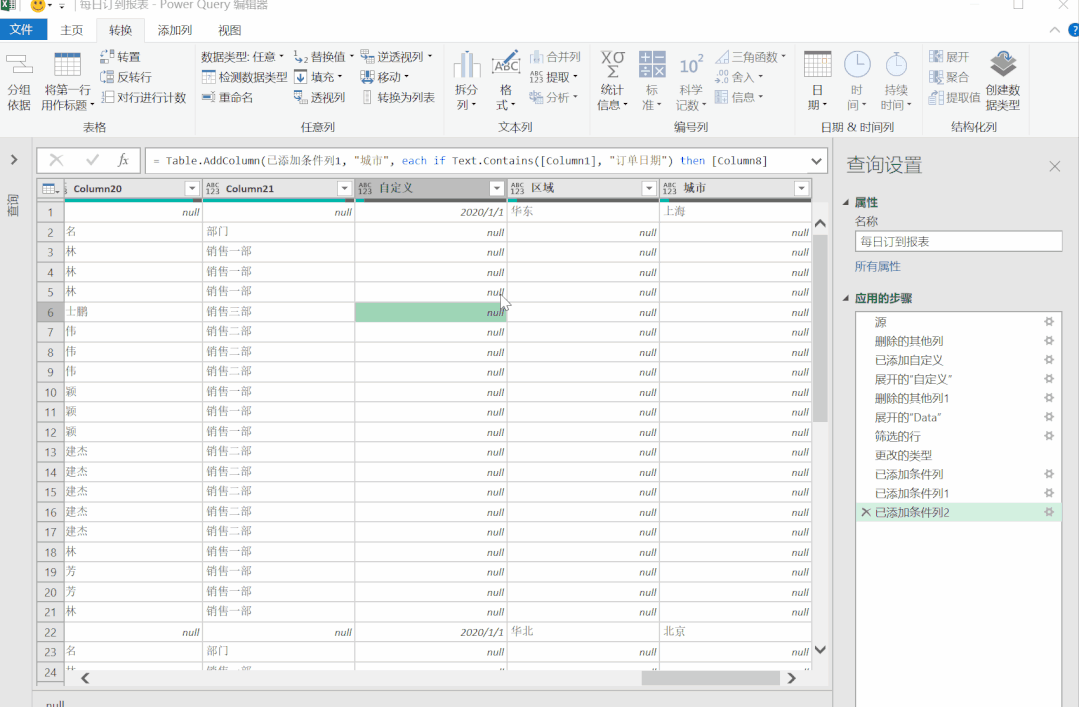Open the 文件 tab

(x=21, y=30)
